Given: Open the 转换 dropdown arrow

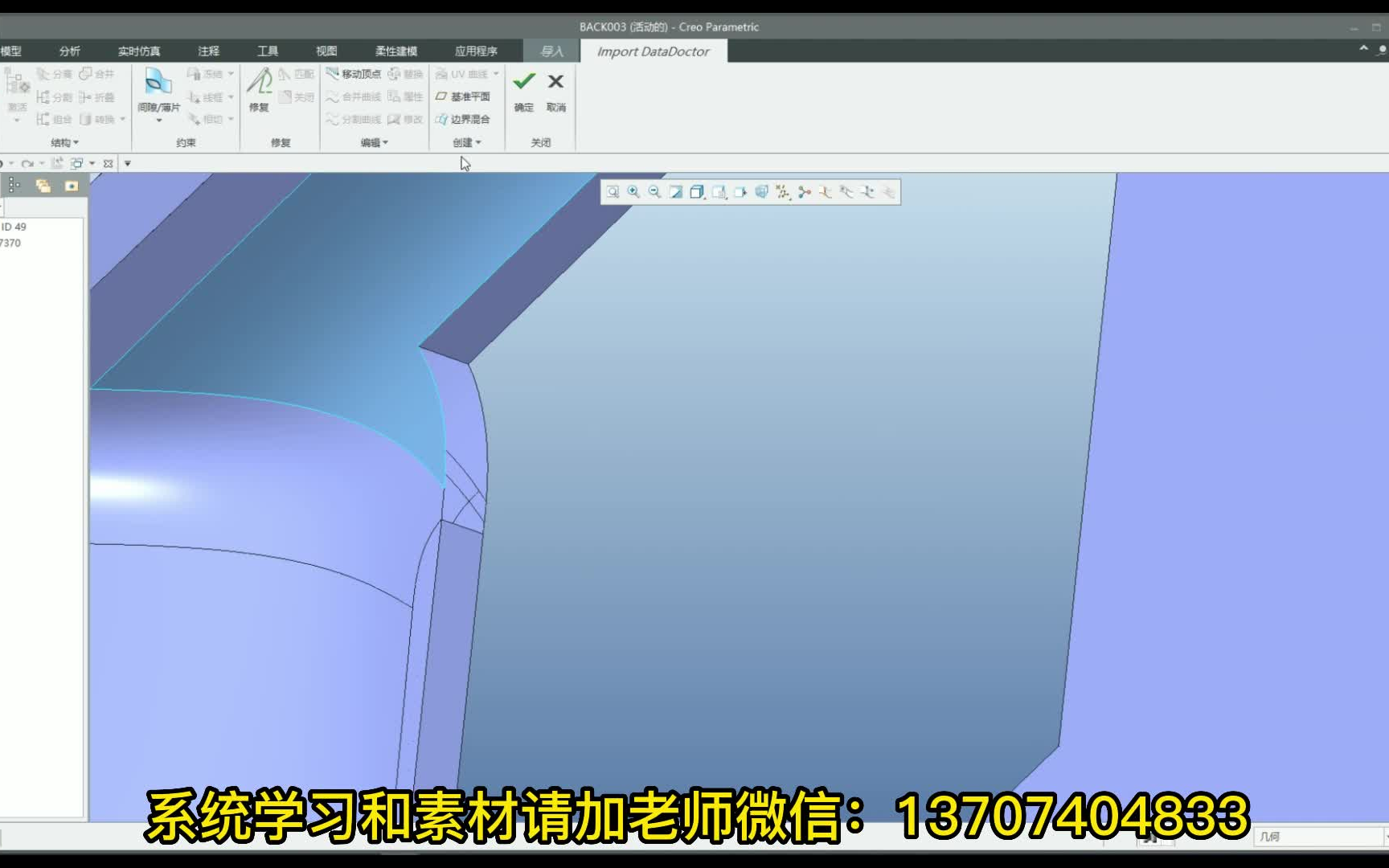Looking at the screenshot, I should point(123,119).
